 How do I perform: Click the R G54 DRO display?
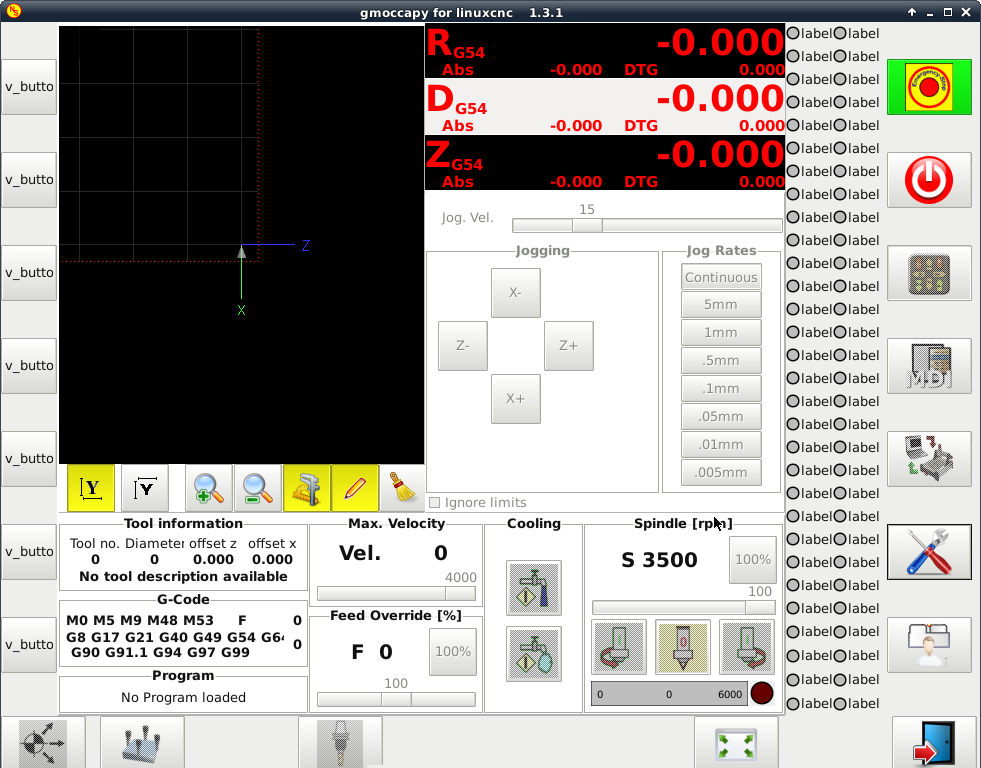click(x=604, y=51)
